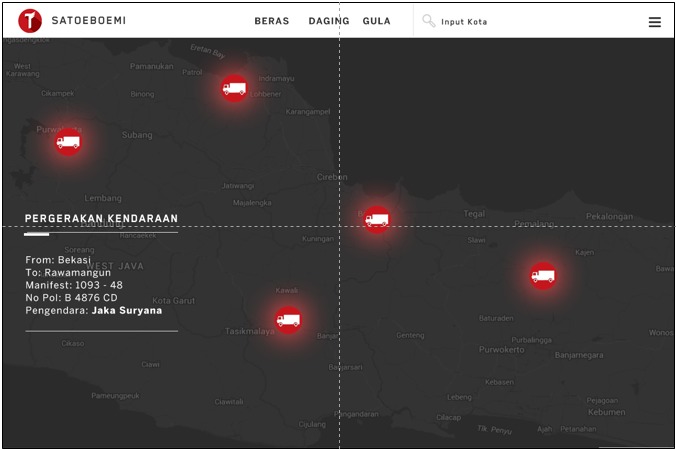Click the Banjarnegara map label
The width and height of the screenshot is (676, 450).
579,355
